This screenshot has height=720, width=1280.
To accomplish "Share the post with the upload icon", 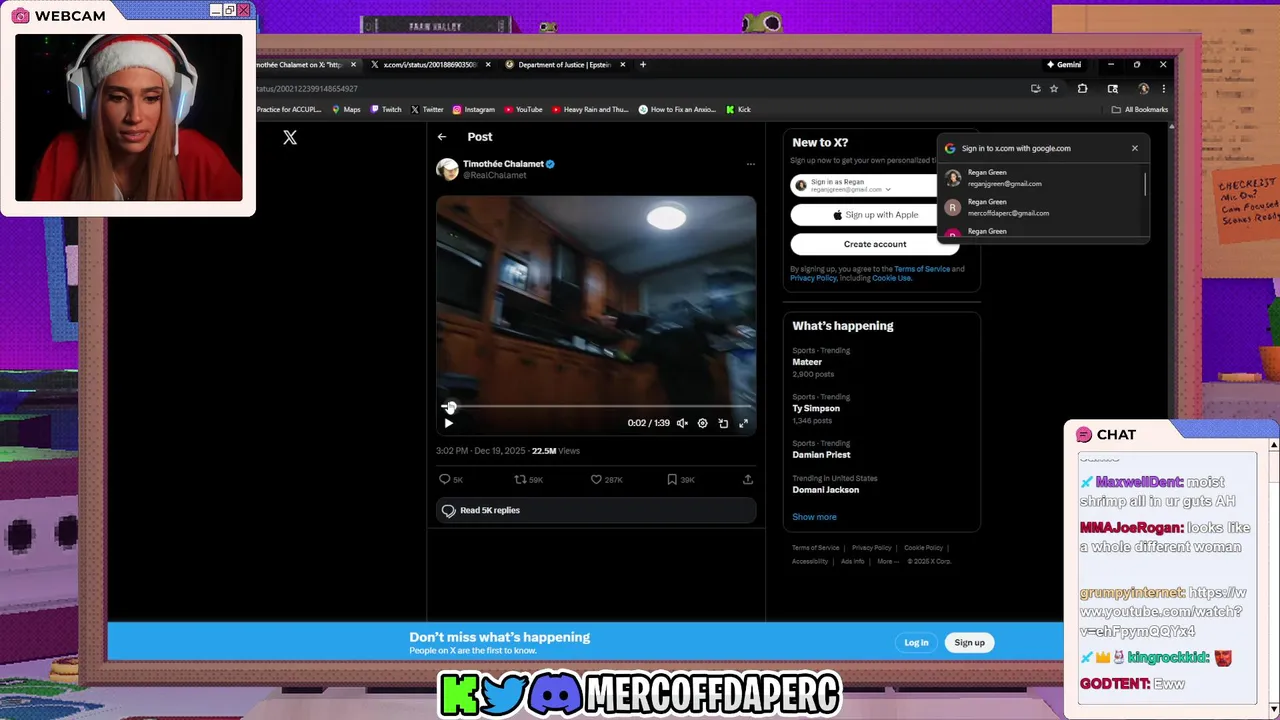I will [x=747, y=480].
